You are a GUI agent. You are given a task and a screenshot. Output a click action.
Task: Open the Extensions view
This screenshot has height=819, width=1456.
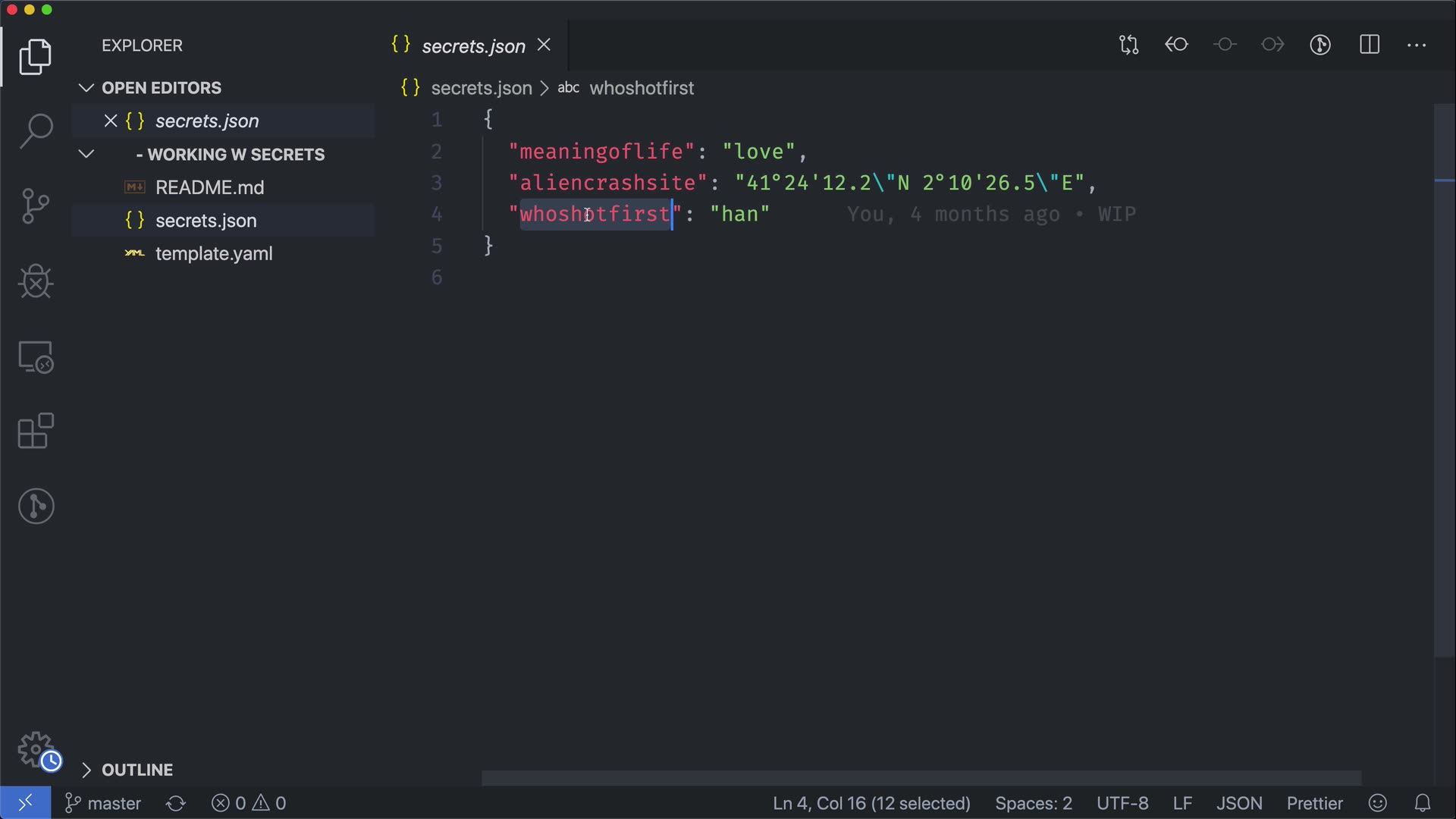tap(36, 431)
